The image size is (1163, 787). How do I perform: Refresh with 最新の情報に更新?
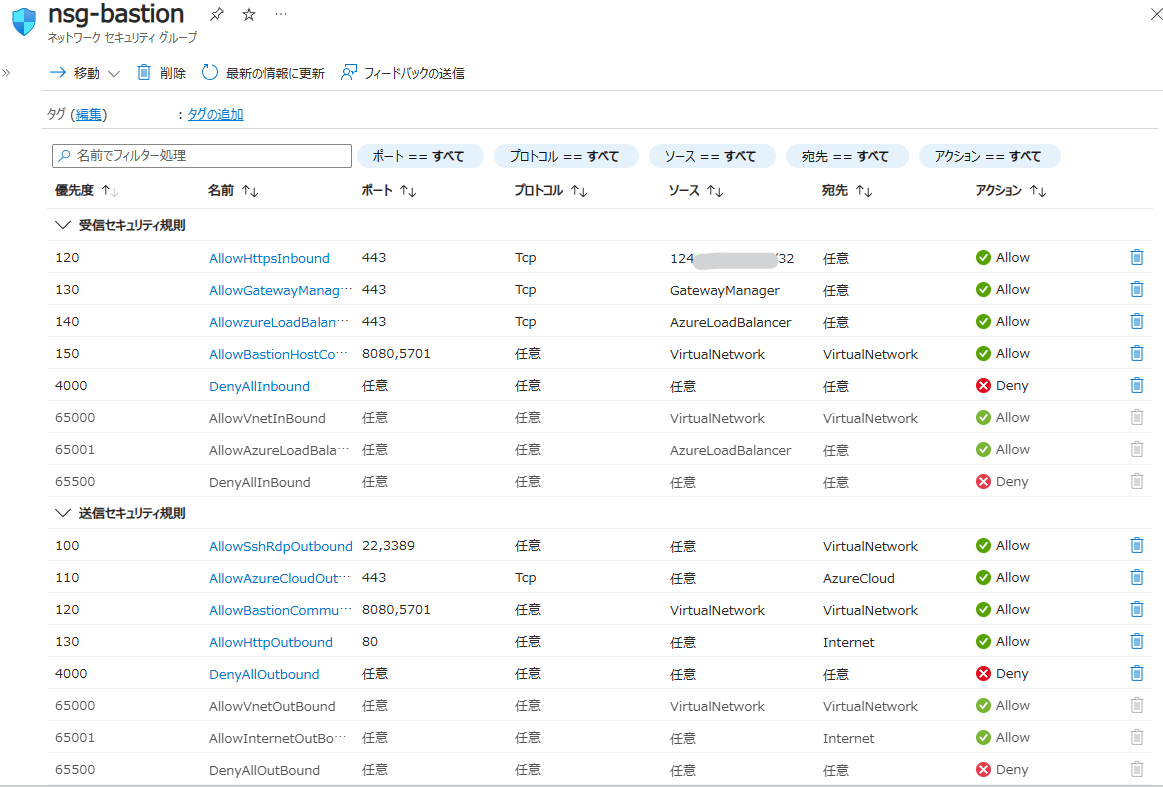click(x=263, y=73)
